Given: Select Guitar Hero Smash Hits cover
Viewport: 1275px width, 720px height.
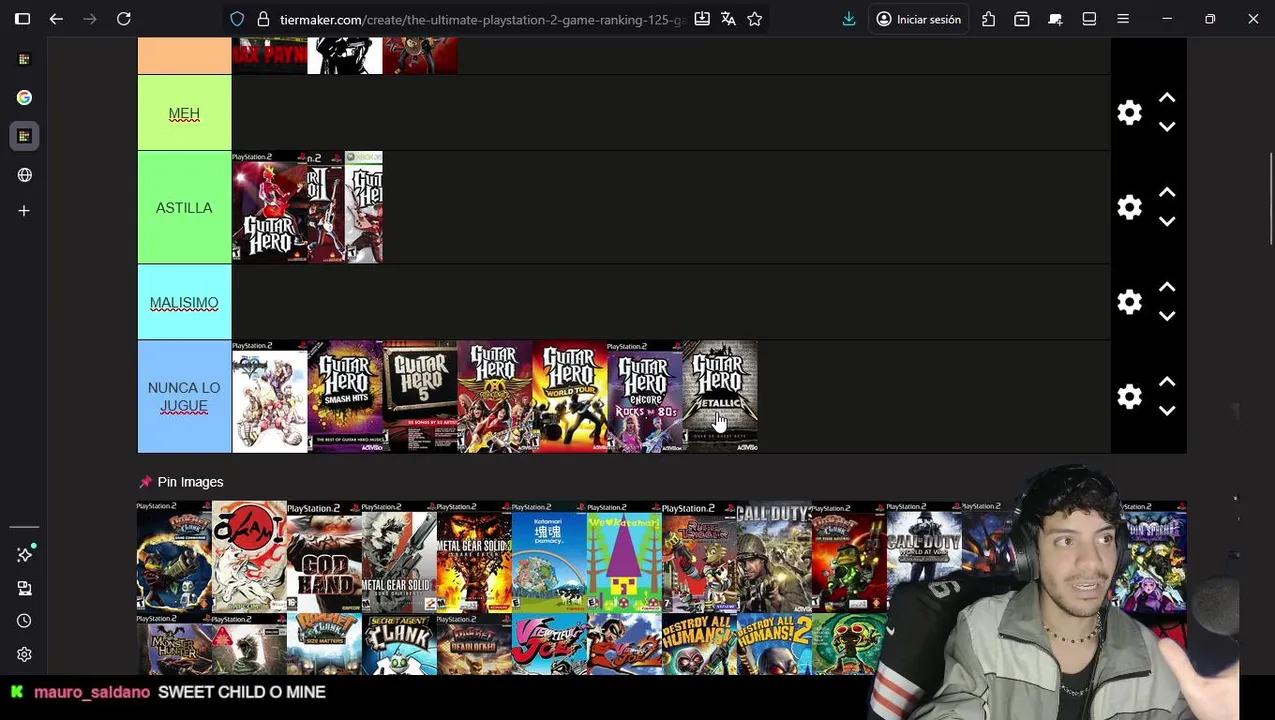Looking at the screenshot, I should coord(345,397).
